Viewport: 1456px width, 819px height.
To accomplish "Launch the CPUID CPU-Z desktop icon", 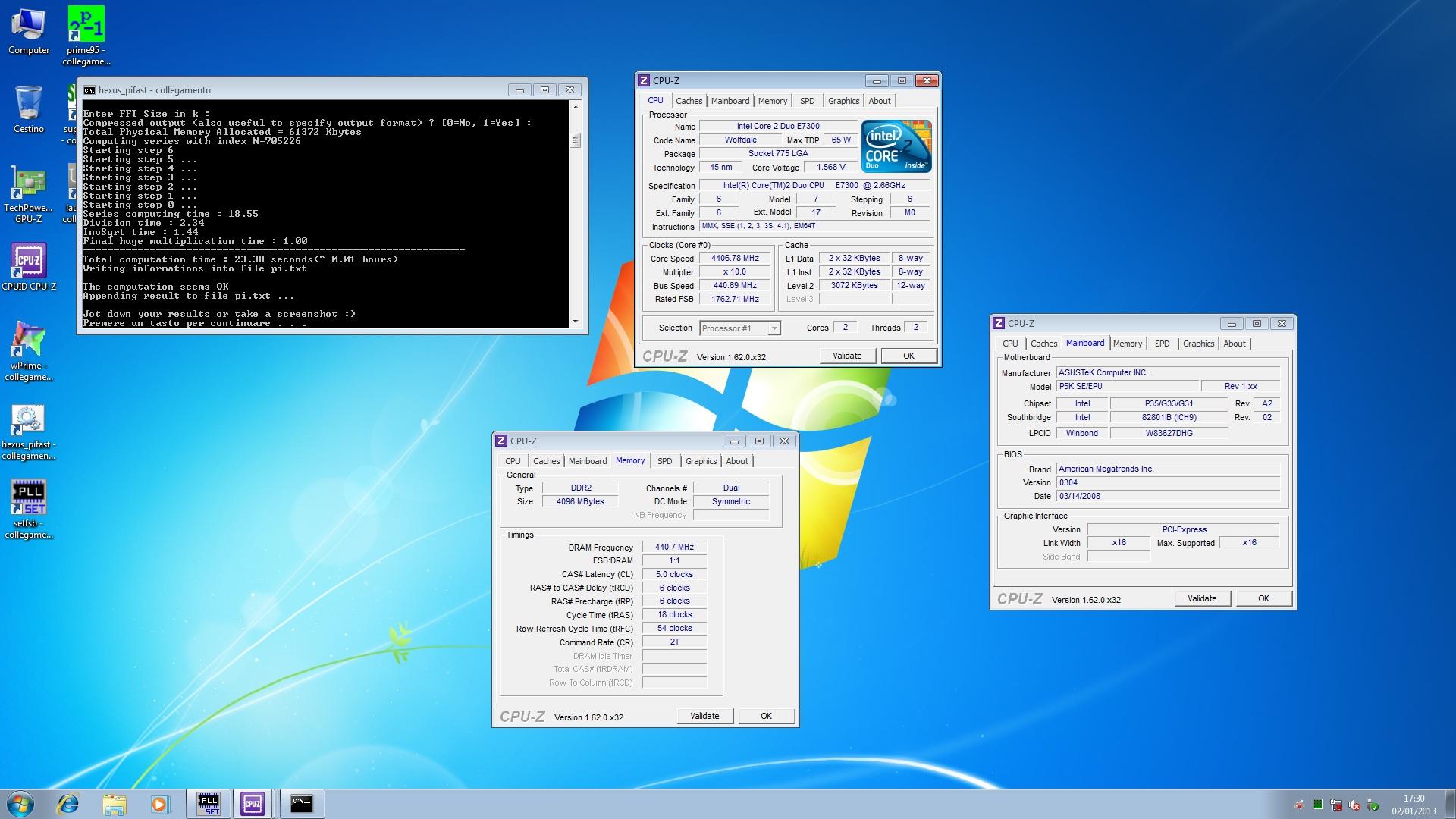I will [x=29, y=266].
